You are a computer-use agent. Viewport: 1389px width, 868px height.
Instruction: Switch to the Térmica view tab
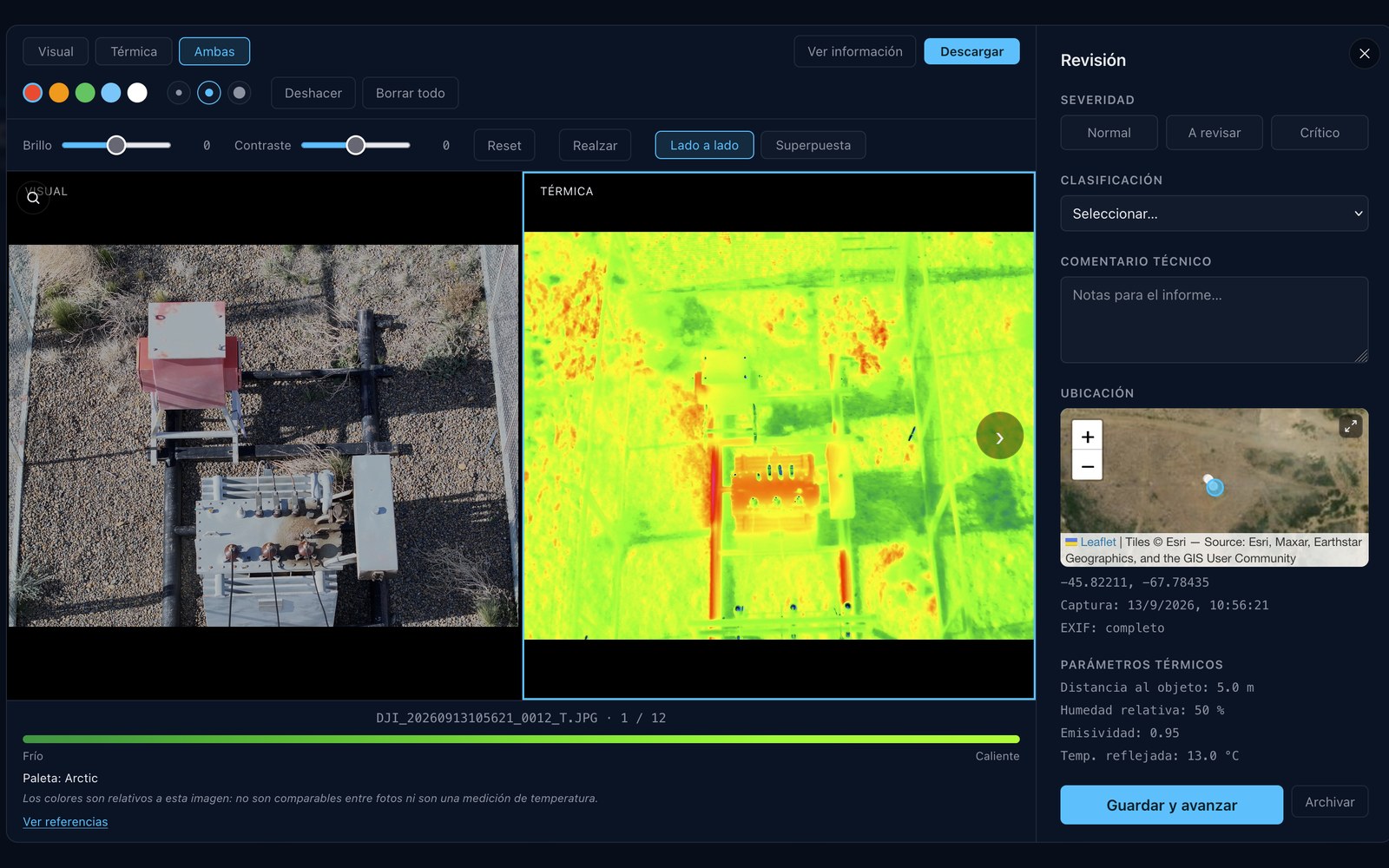pos(134,51)
